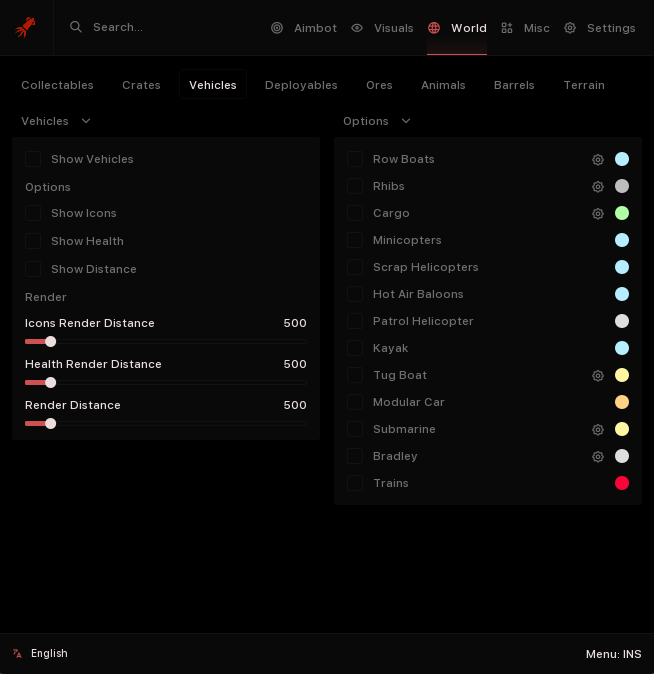
Task: Open Tug Boat gear settings
Action: (x=598, y=376)
